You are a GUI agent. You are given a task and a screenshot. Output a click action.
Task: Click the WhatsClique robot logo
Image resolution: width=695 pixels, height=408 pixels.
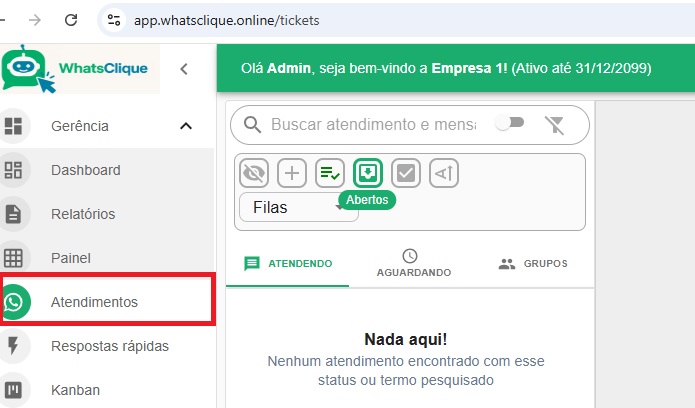click(29, 69)
